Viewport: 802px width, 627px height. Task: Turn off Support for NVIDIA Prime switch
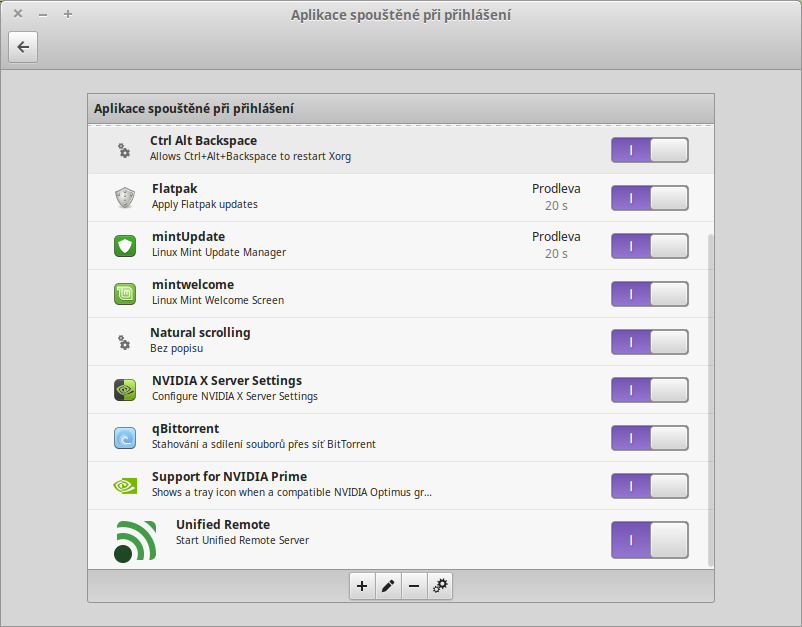click(x=650, y=486)
